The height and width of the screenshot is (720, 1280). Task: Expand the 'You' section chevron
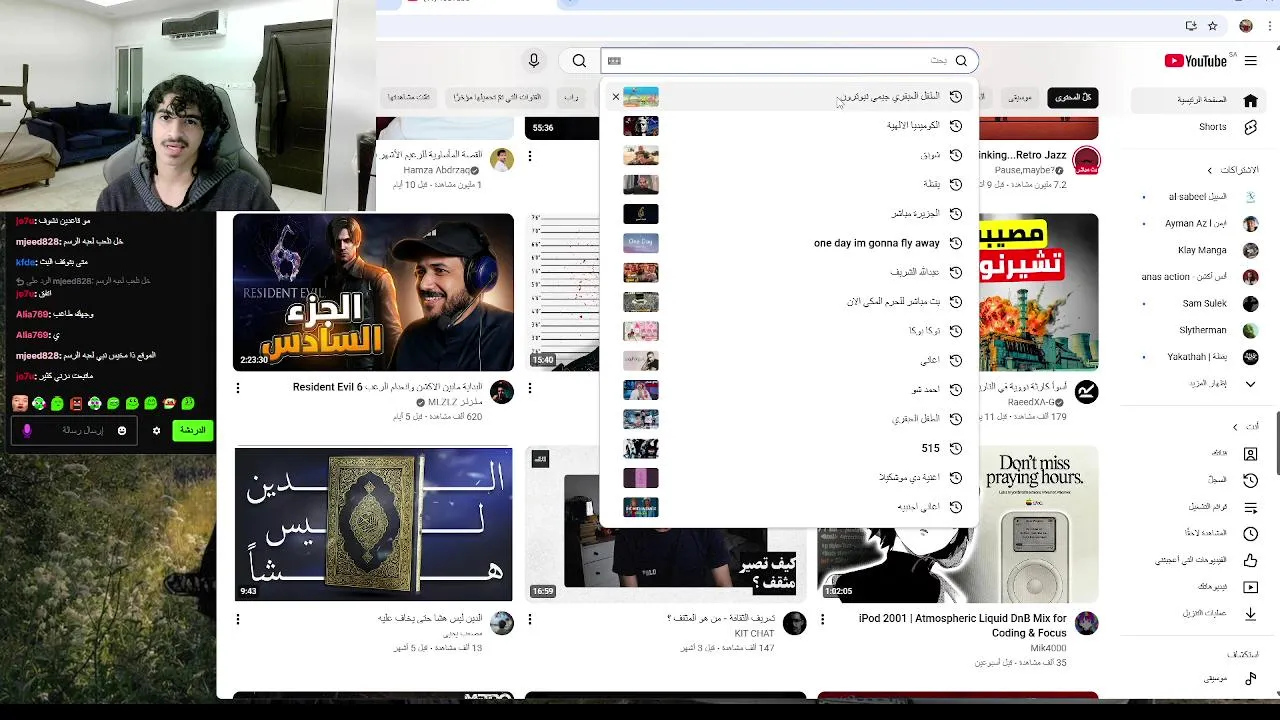(x=1235, y=427)
